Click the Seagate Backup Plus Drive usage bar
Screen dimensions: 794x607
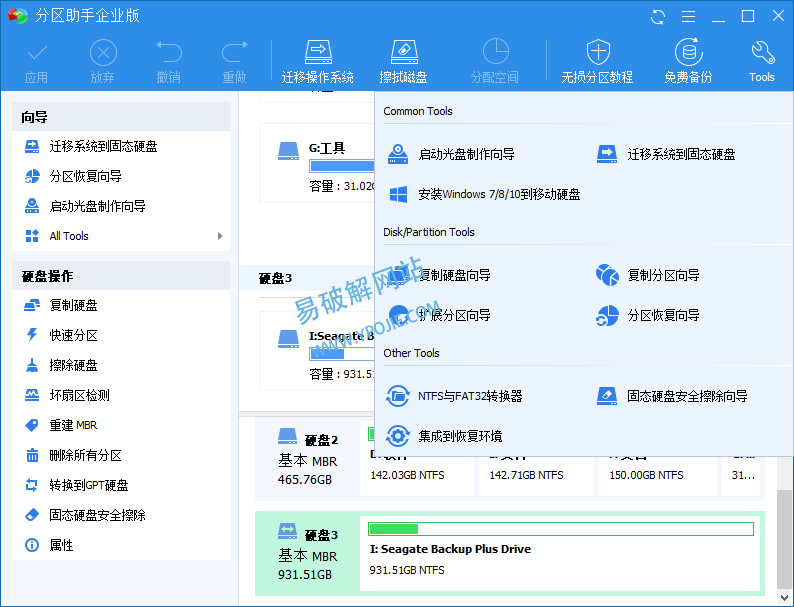pyautogui.click(x=560, y=528)
